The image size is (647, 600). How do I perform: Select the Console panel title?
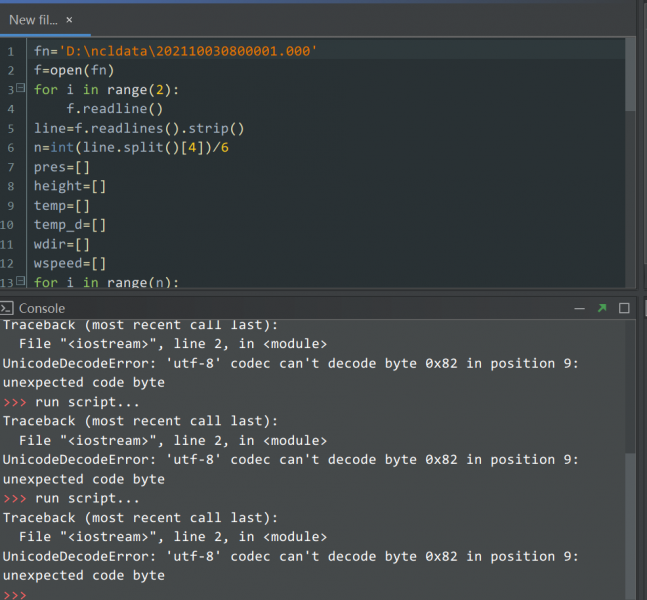click(41, 308)
